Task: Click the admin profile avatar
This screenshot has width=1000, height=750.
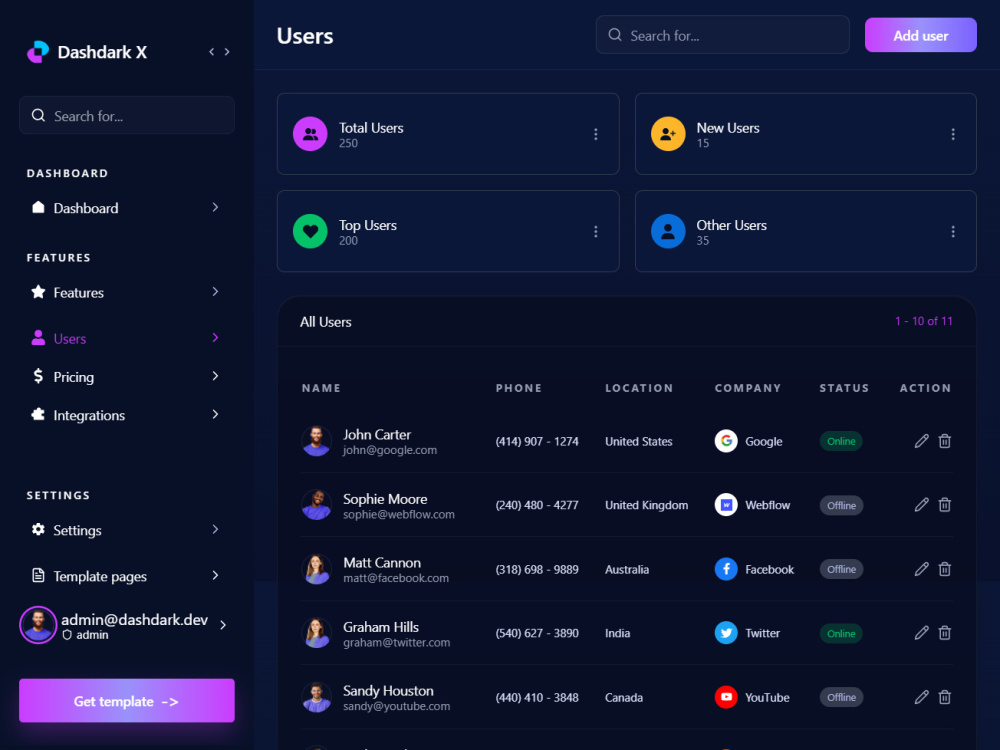Action: (x=38, y=625)
